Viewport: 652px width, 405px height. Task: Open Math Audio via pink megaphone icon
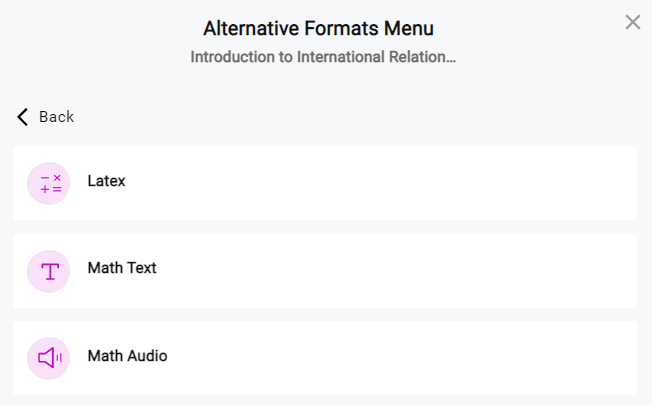point(48,358)
